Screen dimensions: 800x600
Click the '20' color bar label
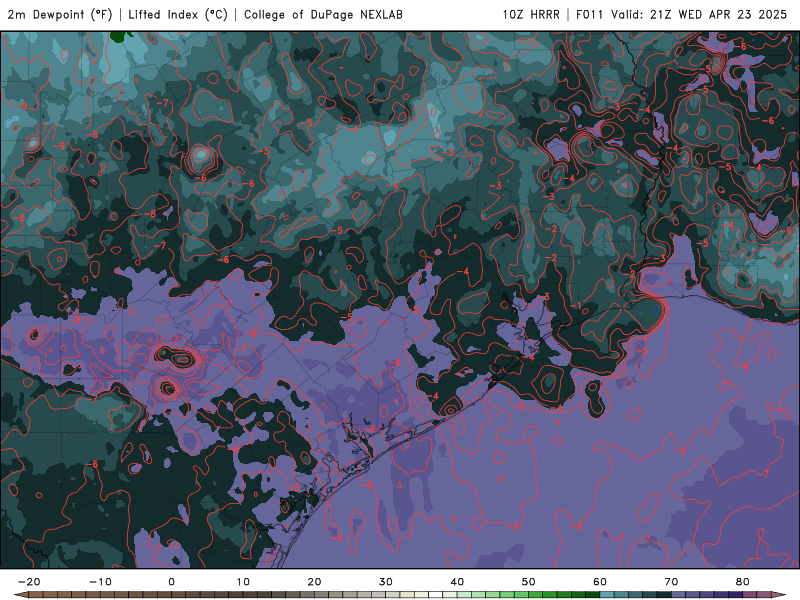(x=314, y=582)
